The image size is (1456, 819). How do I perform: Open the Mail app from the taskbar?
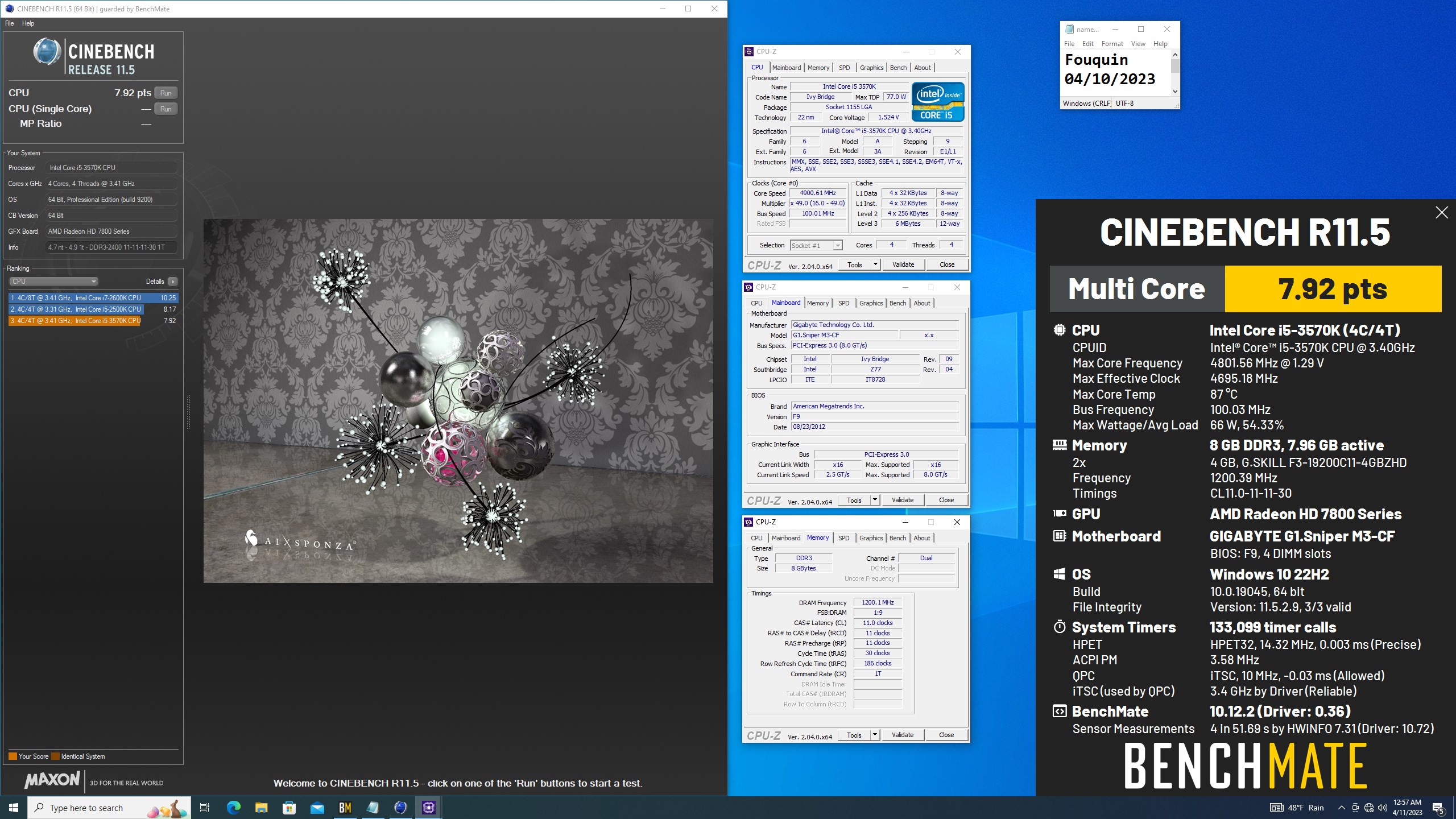point(317,808)
